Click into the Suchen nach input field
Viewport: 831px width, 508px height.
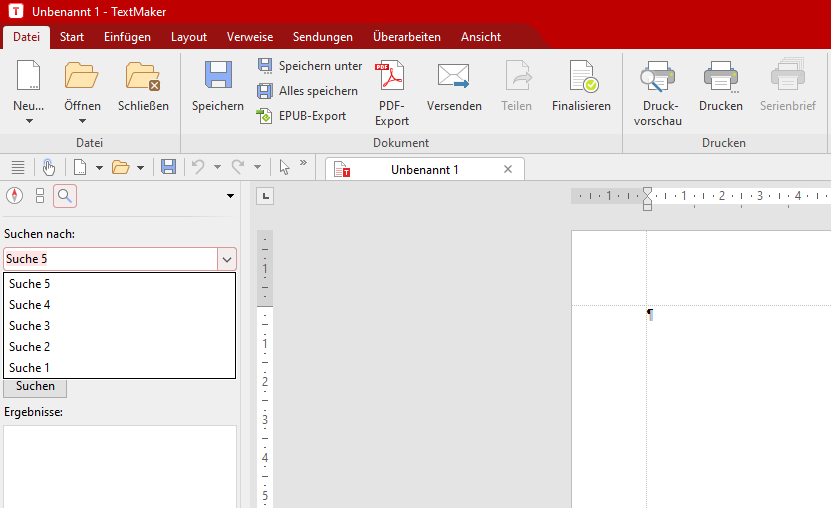tap(111, 259)
